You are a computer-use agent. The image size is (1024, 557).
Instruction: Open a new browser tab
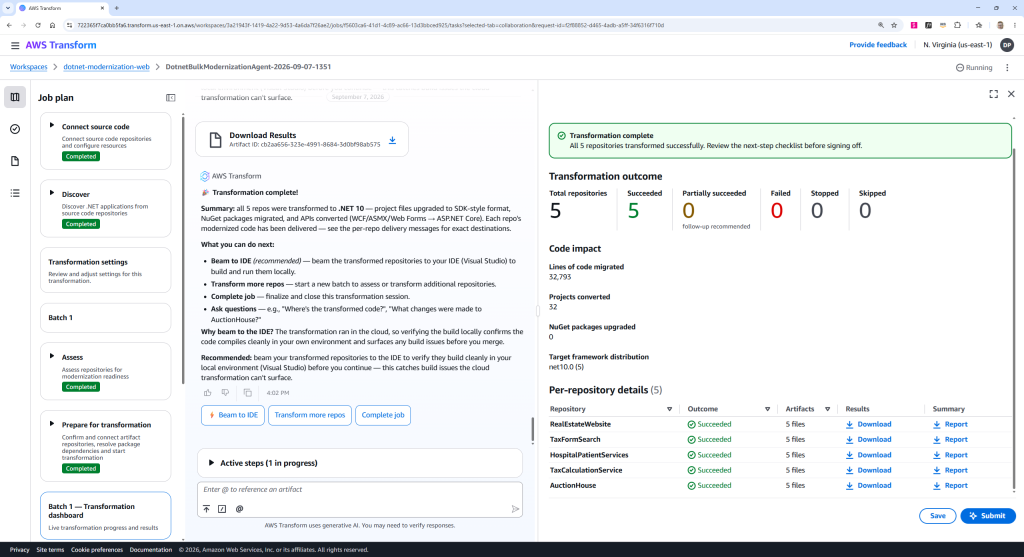(117, 8)
